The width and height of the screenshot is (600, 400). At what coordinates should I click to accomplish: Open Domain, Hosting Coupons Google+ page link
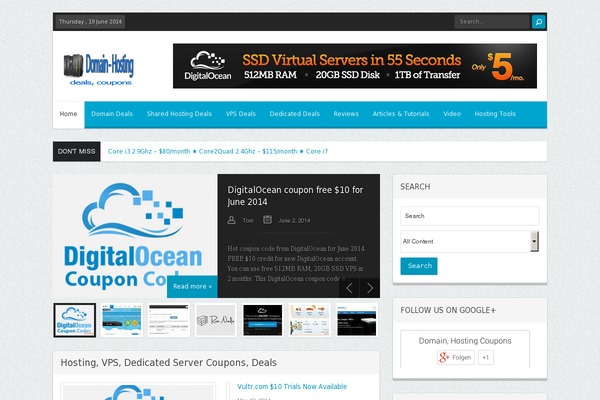465,341
